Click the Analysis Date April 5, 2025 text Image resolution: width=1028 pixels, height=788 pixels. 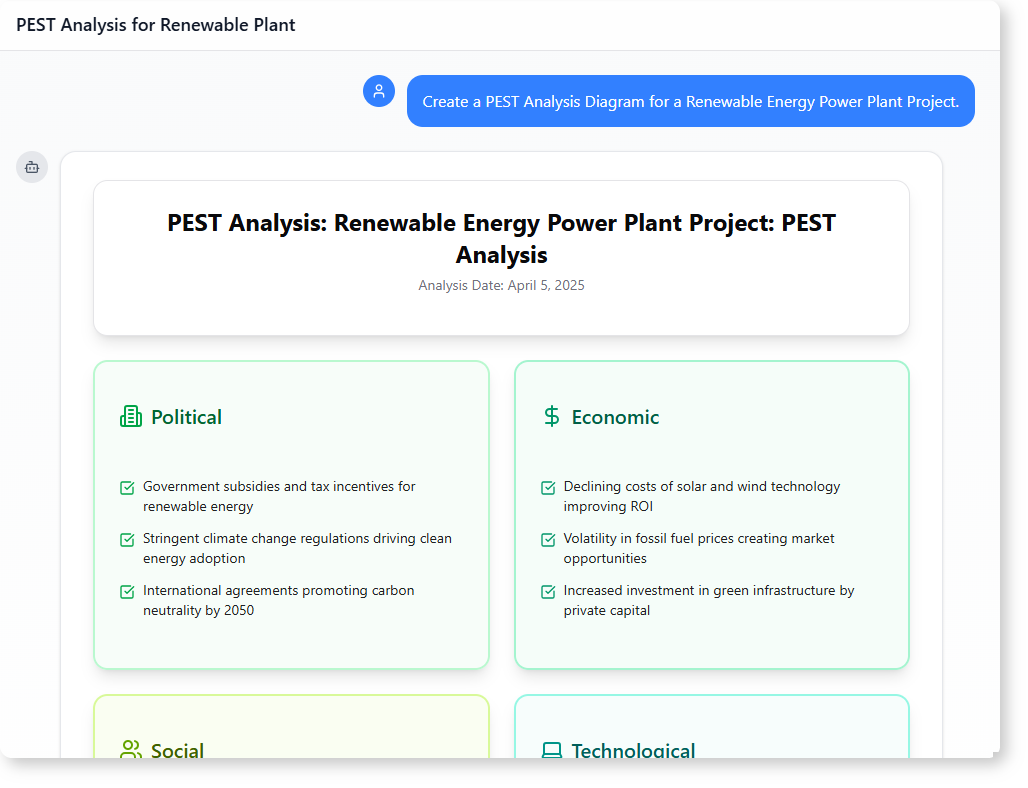click(501, 286)
